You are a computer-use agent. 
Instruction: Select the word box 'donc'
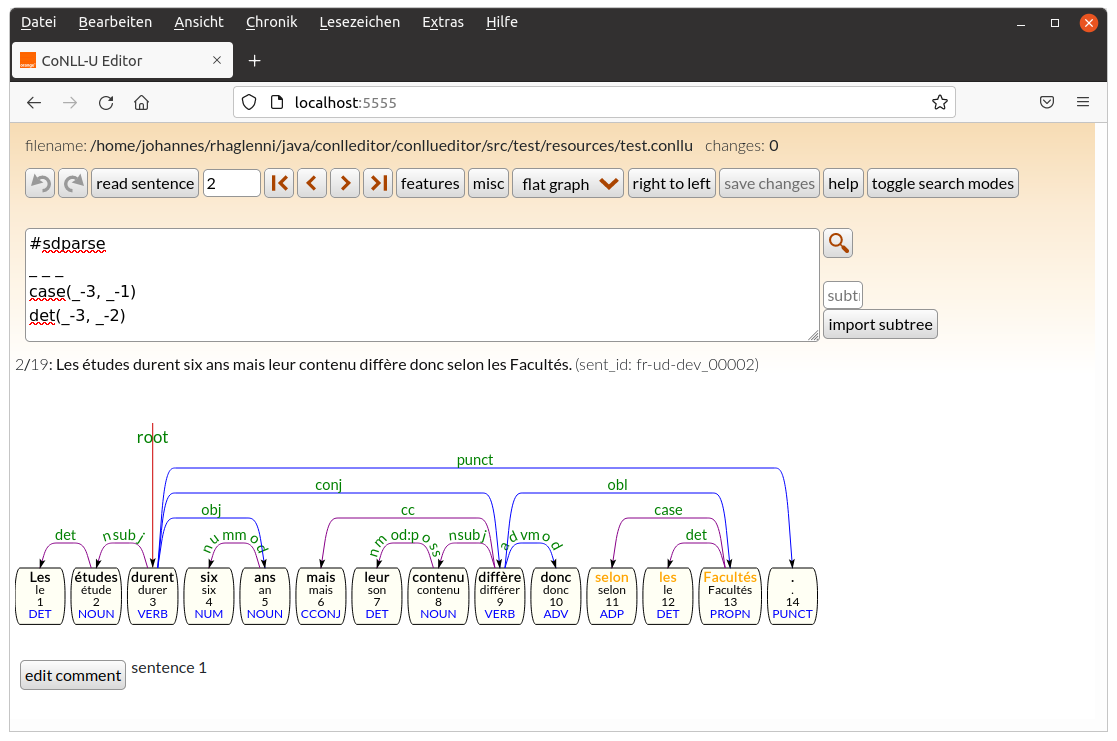[x=556, y=596]
